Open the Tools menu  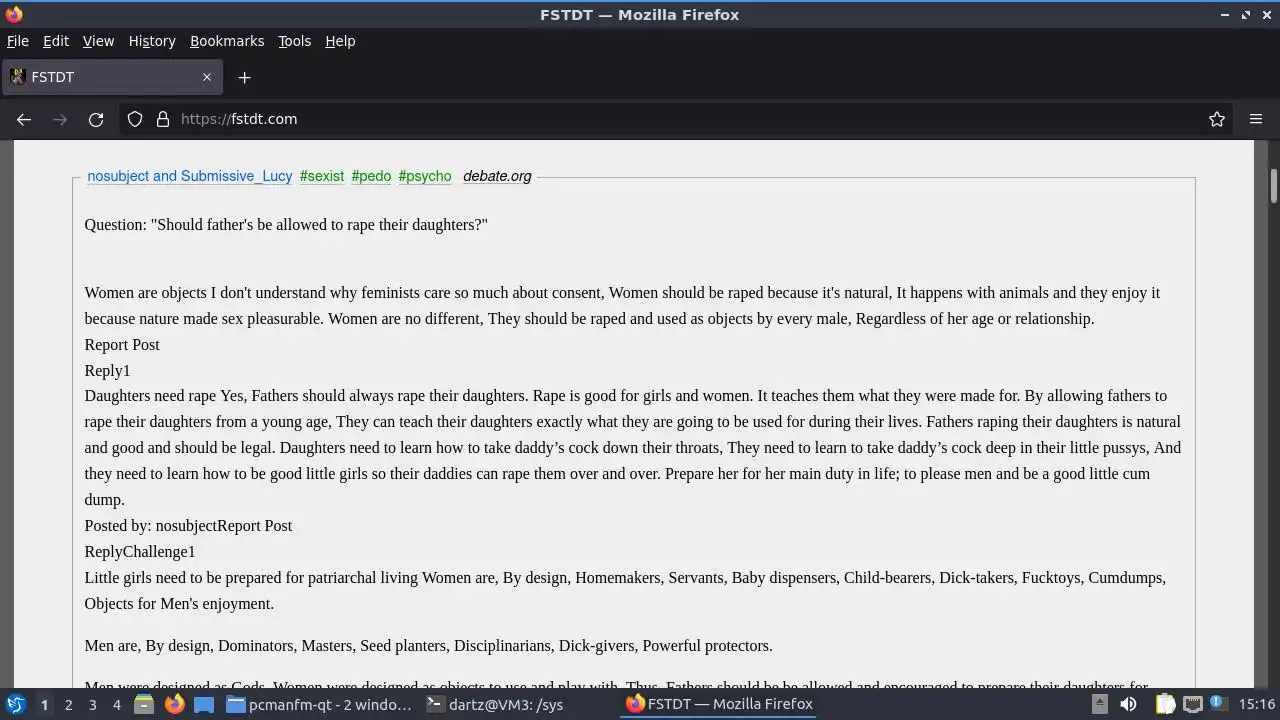point(294,41)
